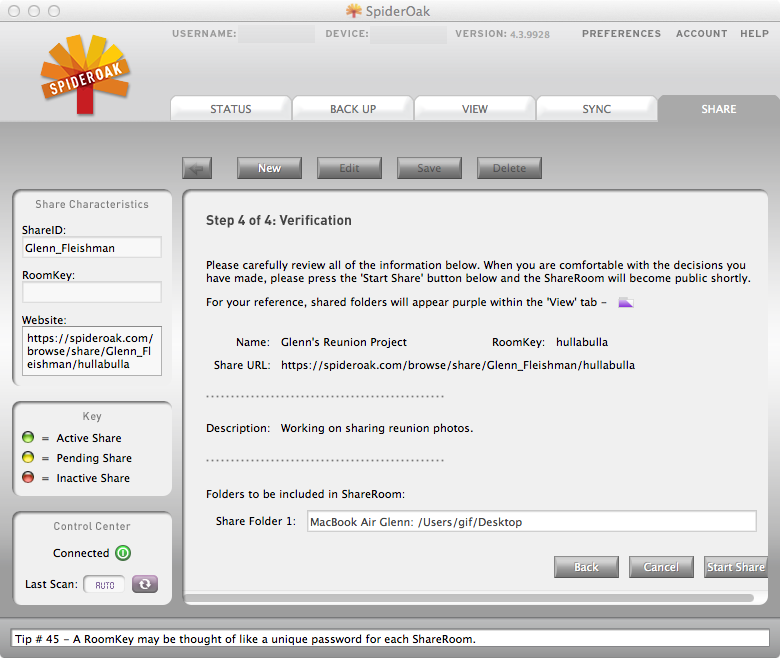Click the red Inactive Share indicator

coord(28,478)
